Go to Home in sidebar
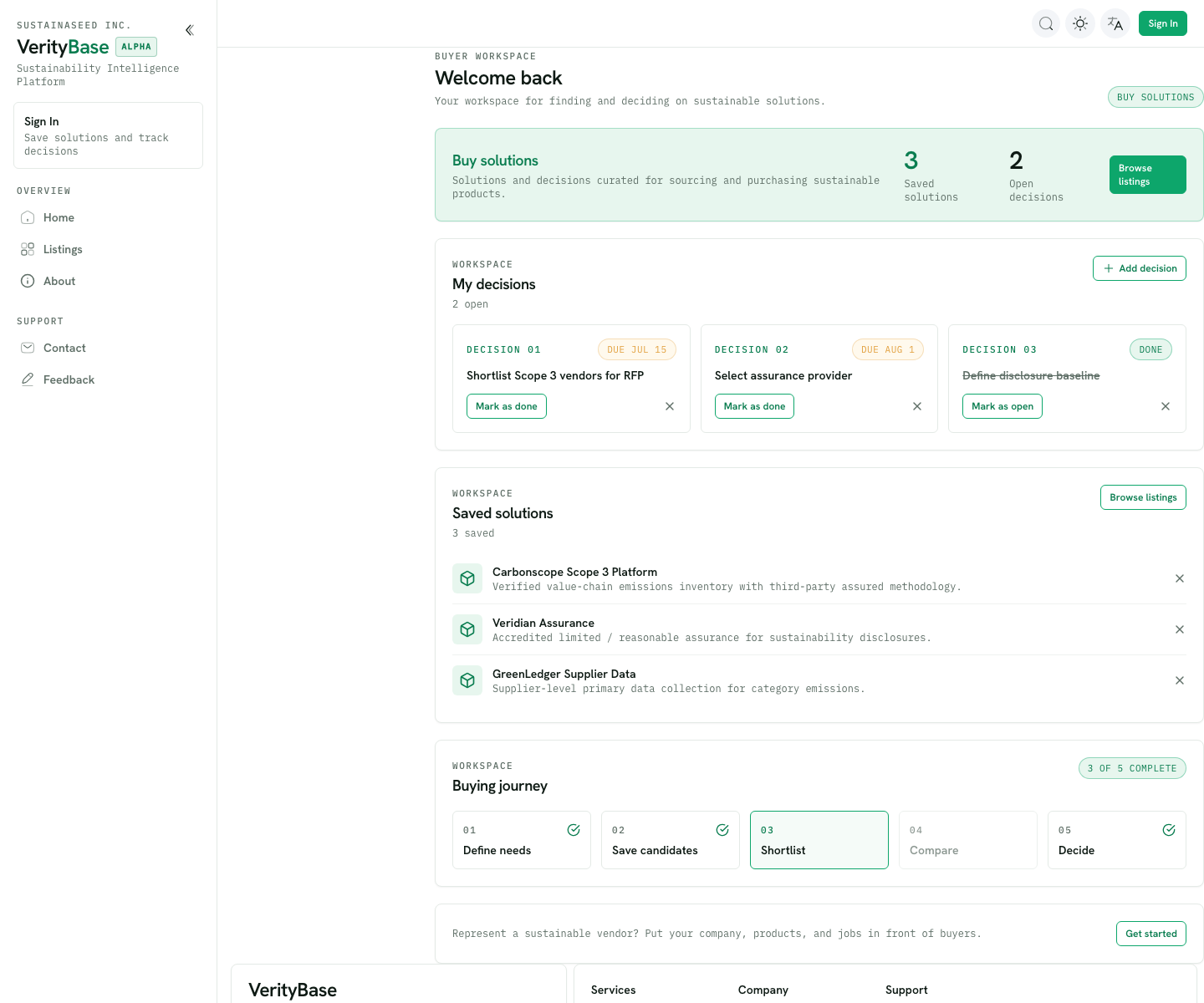This screenshot has width=1204, height=1003. coord(108,217)
